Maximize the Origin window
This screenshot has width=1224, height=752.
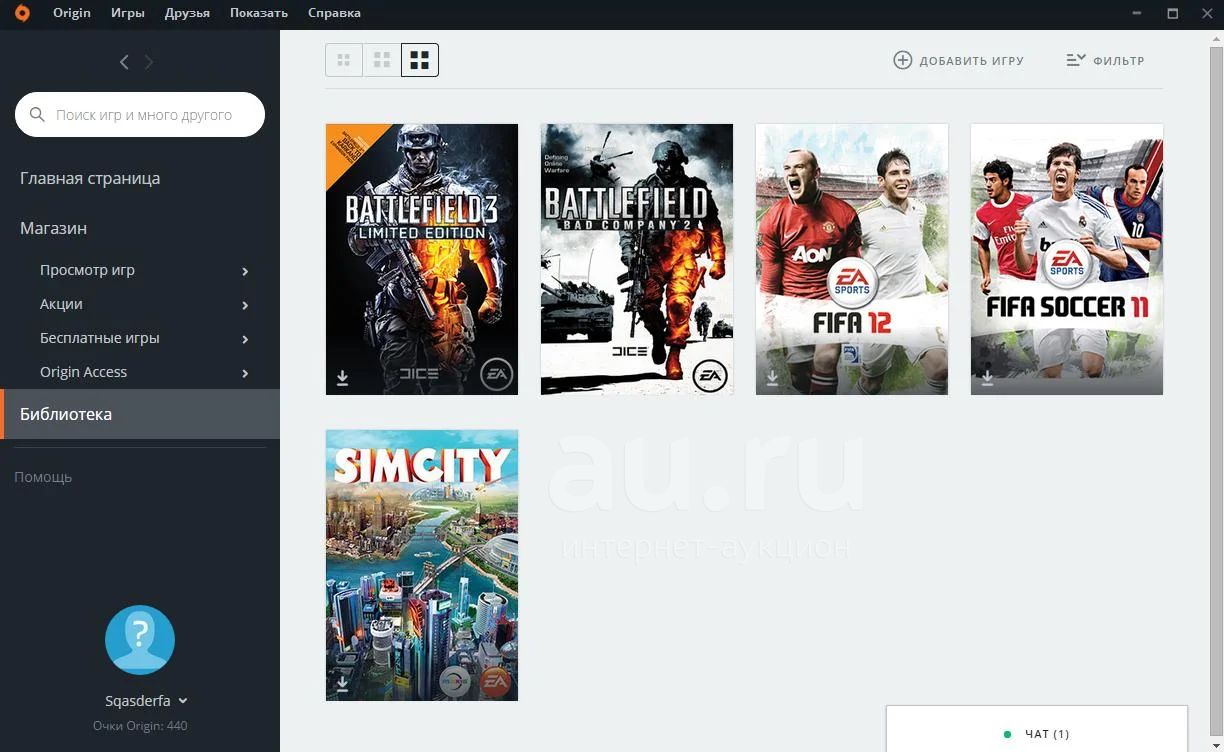tap(1173, 13)
